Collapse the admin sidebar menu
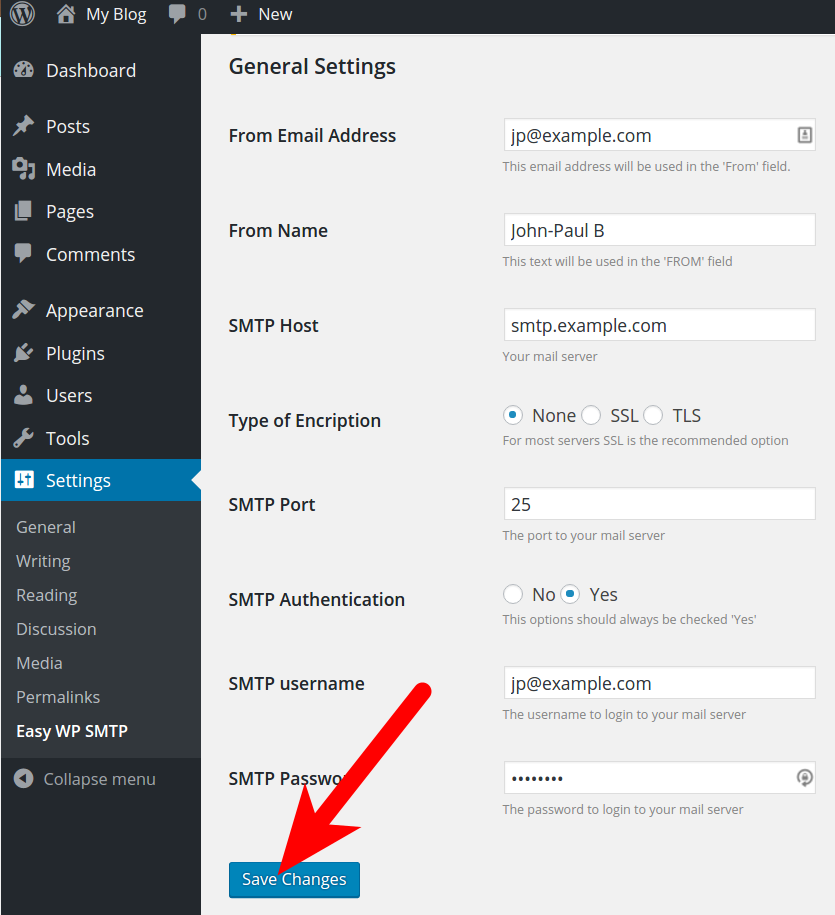The height and width of the screenshot is (915, 835). (85, 779)
